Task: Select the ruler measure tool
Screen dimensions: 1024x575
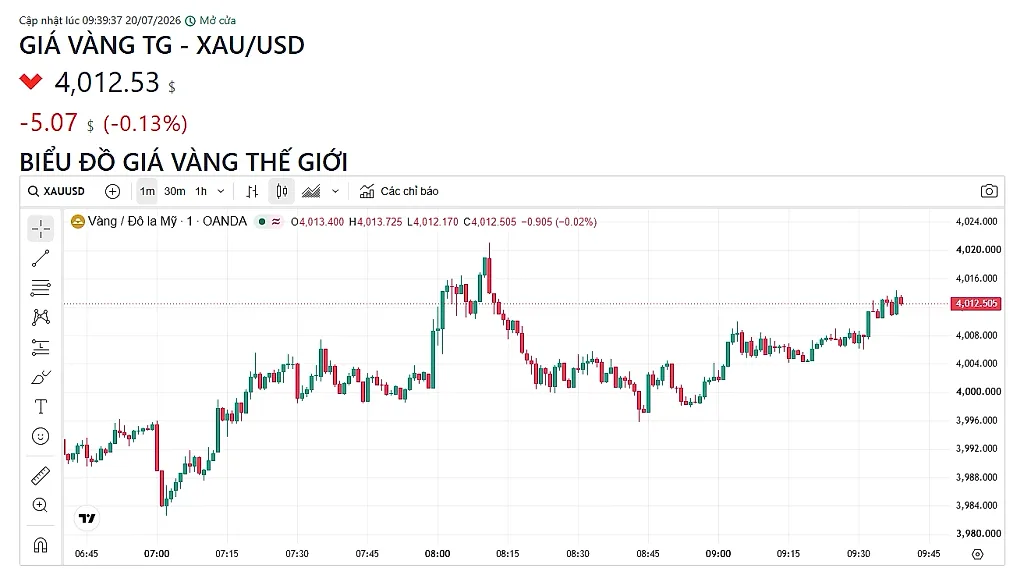Action: point(40,475)
